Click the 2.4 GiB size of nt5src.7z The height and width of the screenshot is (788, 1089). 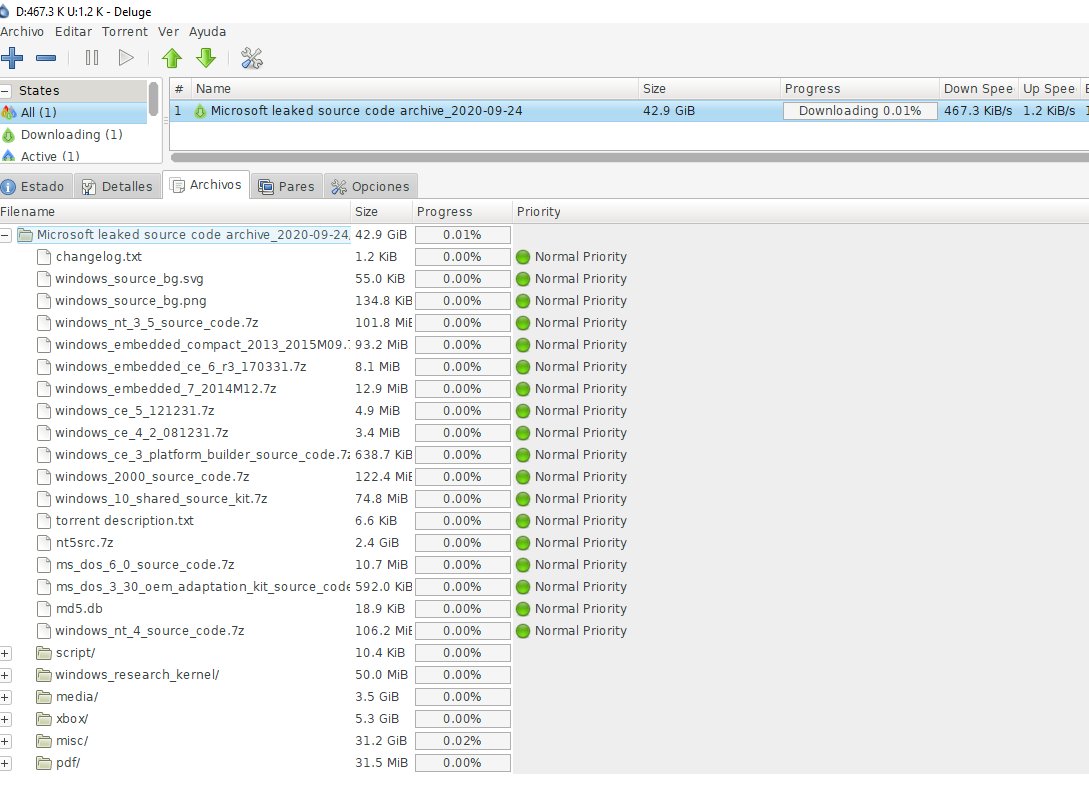377,543
